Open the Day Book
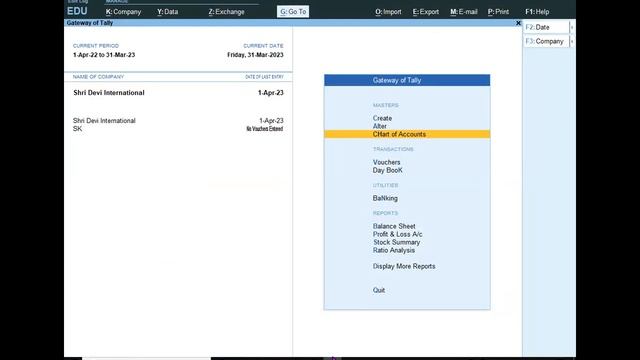Screen dimensions: 640x360 coord(387,170)
